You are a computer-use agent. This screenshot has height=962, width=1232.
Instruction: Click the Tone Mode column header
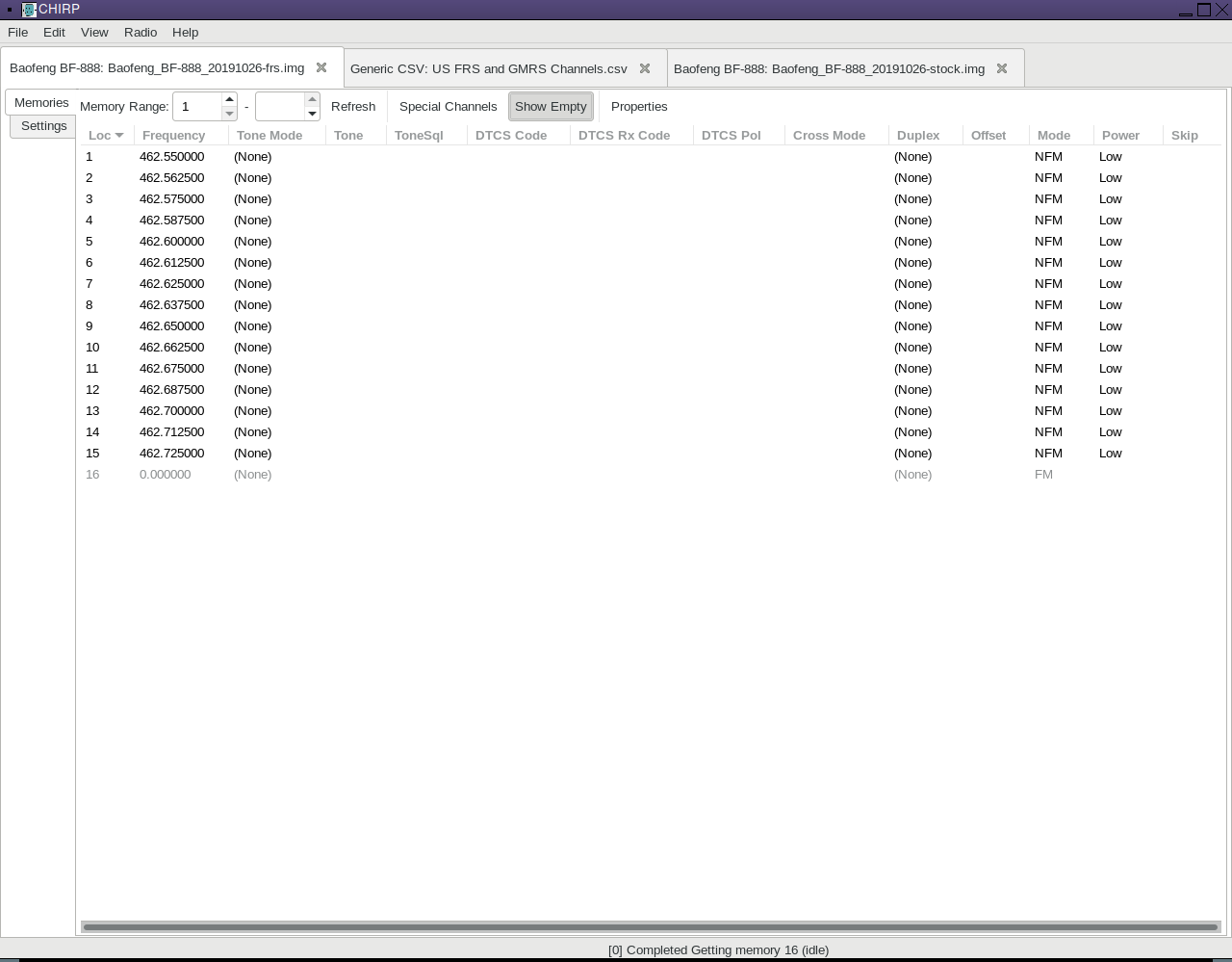(277, 136)
